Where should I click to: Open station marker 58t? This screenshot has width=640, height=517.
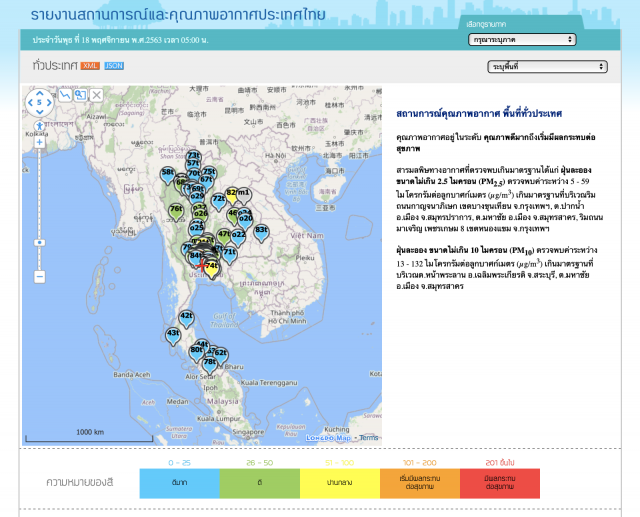pos(167,175)
